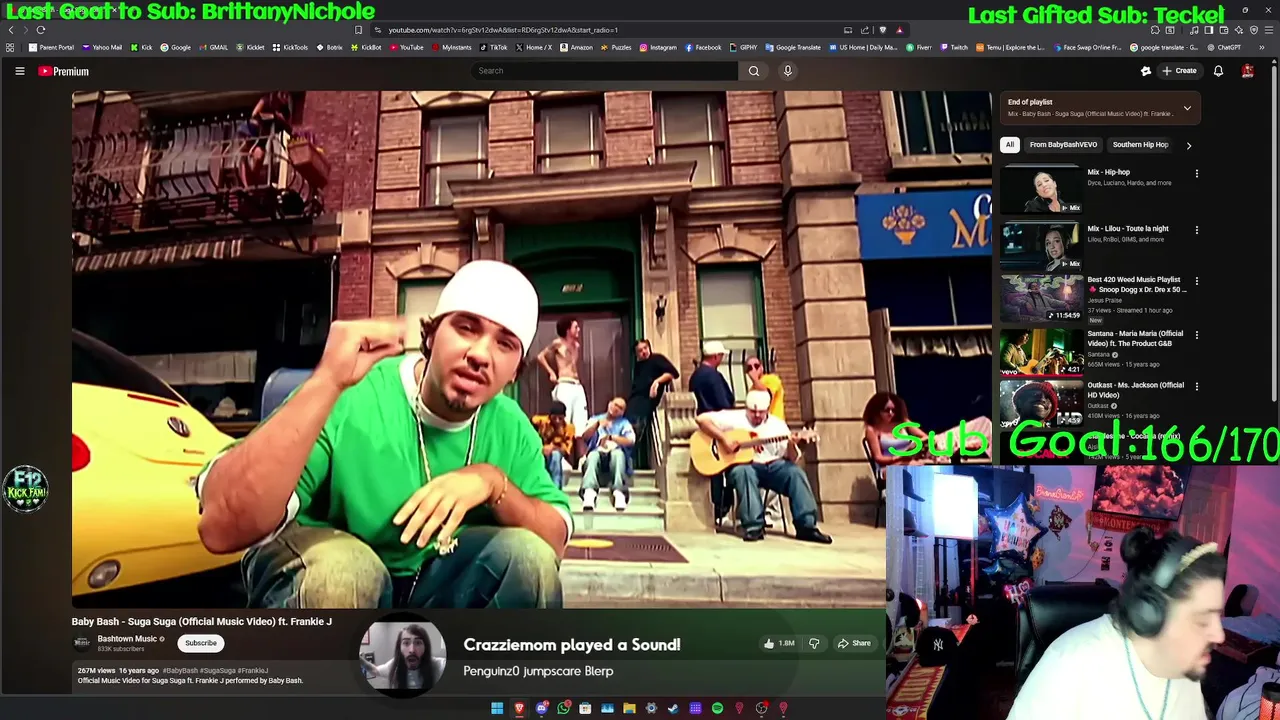The image size is (1280, 720).
Task: Open options for Santana Maria Maria video
Action: (x=1196, y=335)
